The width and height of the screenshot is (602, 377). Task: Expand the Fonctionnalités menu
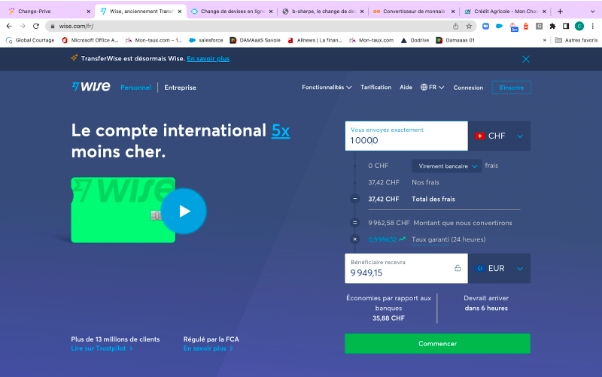(x=327, y=88)
